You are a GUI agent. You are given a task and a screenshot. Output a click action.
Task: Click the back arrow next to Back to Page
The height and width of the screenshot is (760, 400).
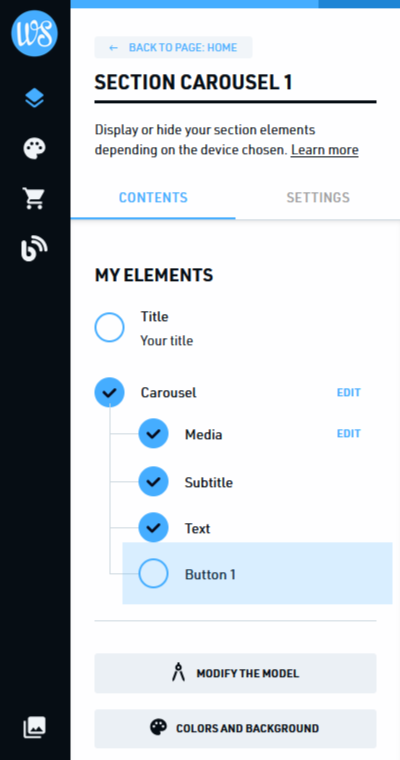(113, 48)
